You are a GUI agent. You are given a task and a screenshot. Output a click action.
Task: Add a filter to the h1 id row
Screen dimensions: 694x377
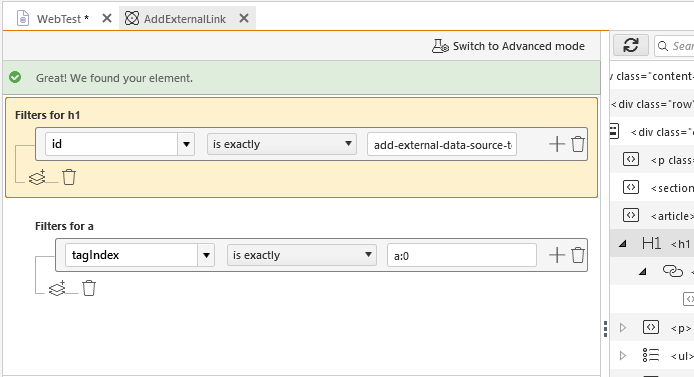557,144
